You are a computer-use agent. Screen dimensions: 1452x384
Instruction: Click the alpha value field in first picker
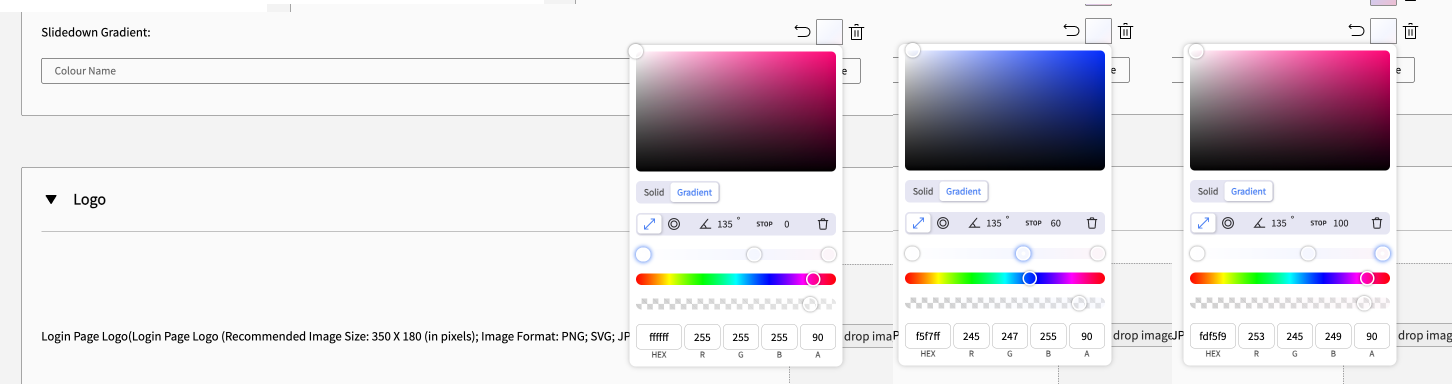(x=818, y=338)
